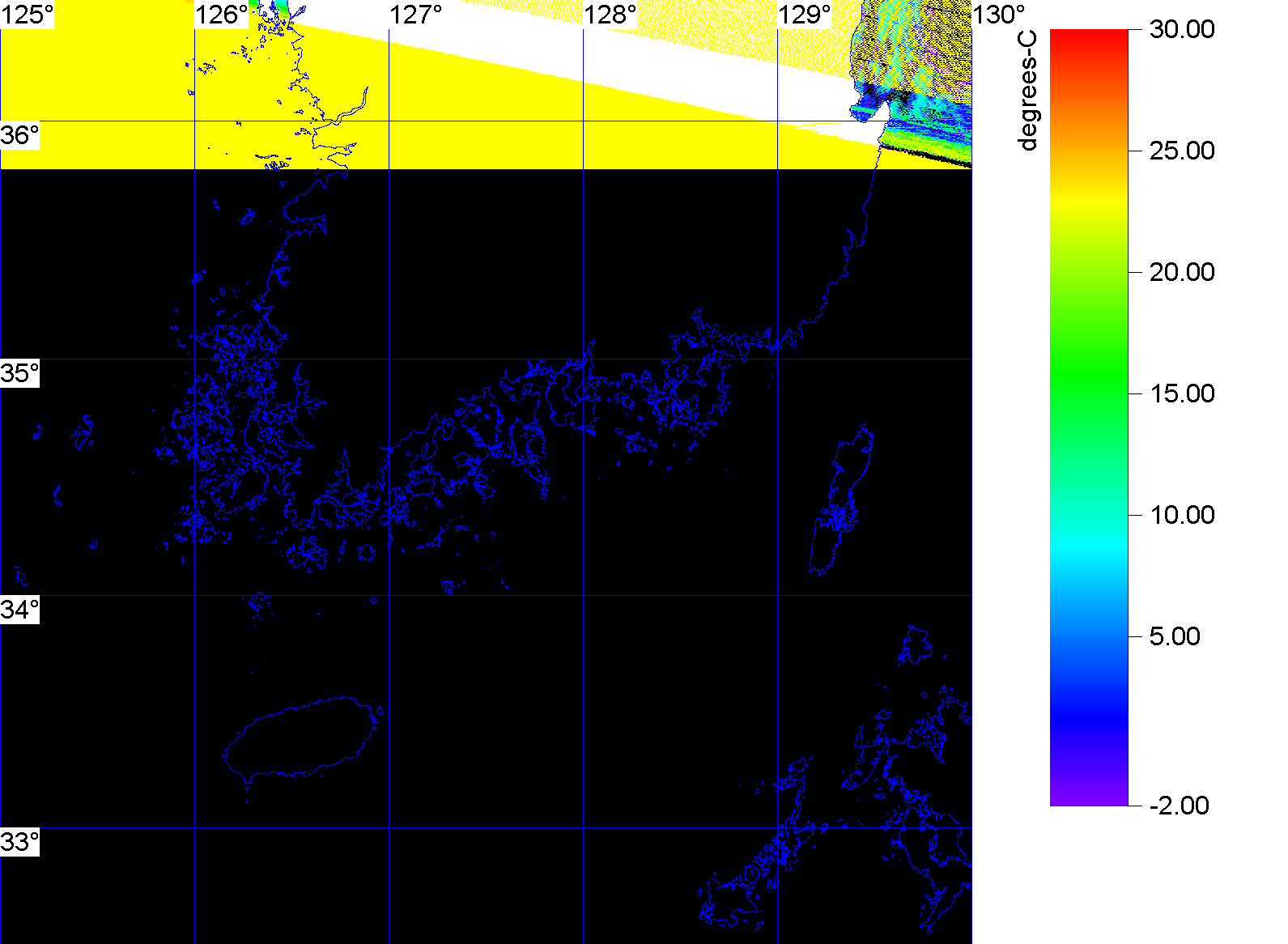Viewport: 1288px width, 944px height.
Task: Click the 34° latitude label
Action: pyautogui.click(x=19, y=610)
